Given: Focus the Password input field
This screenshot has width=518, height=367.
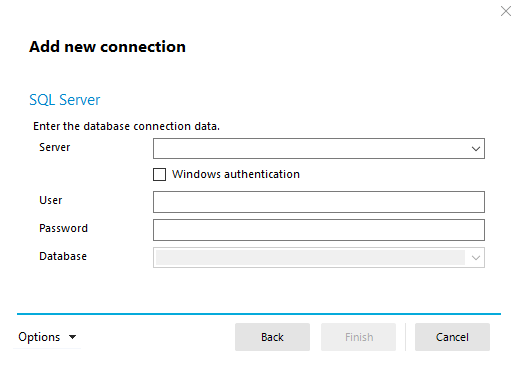Looking at the screenshot, I should pos(319,230).
